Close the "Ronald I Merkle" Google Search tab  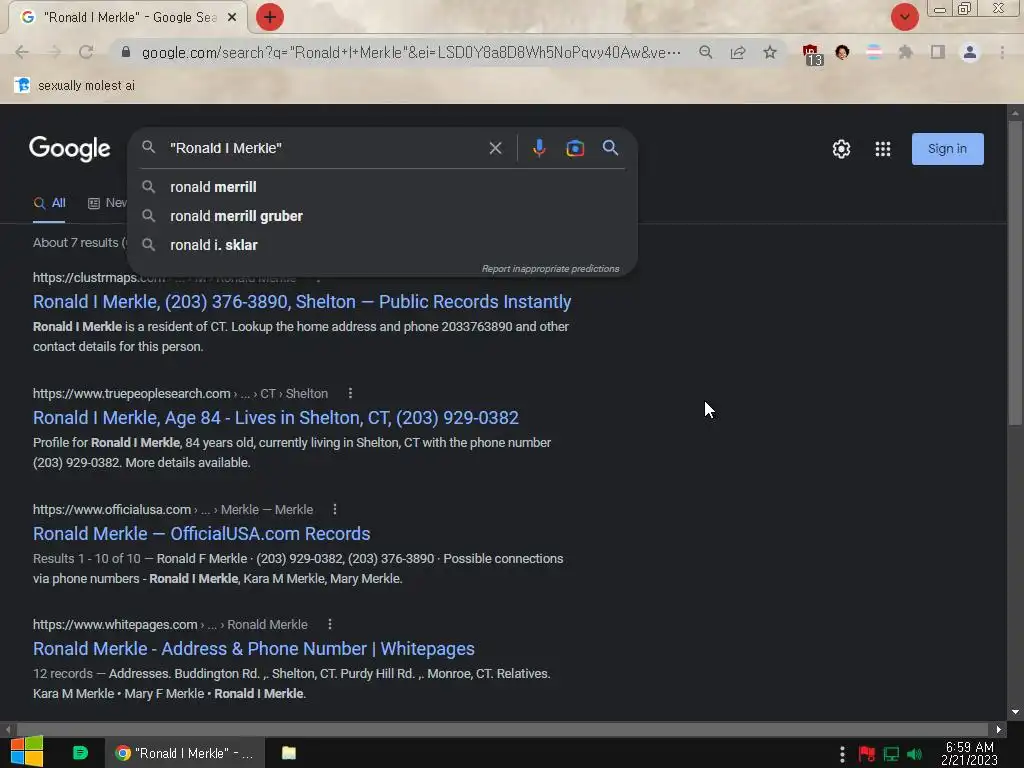tap(232, 18)
